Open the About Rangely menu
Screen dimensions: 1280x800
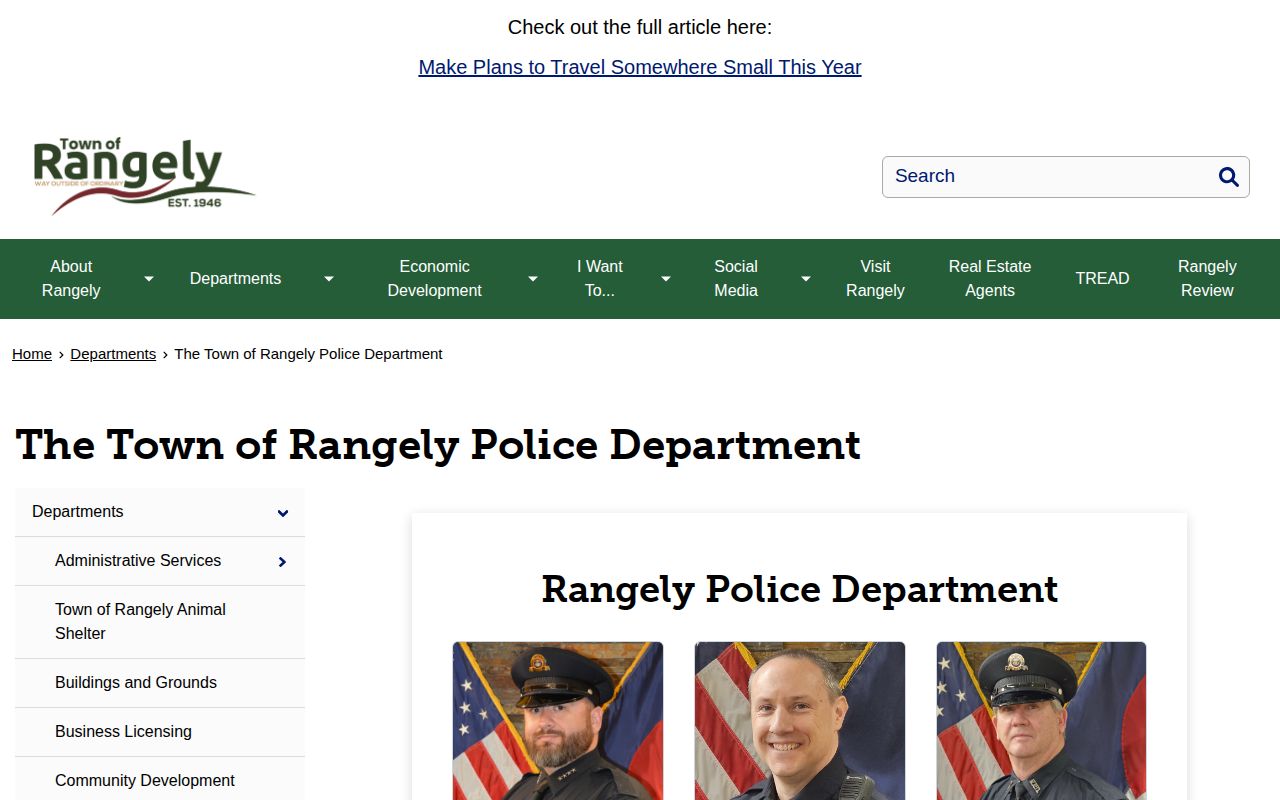point(71,279)
